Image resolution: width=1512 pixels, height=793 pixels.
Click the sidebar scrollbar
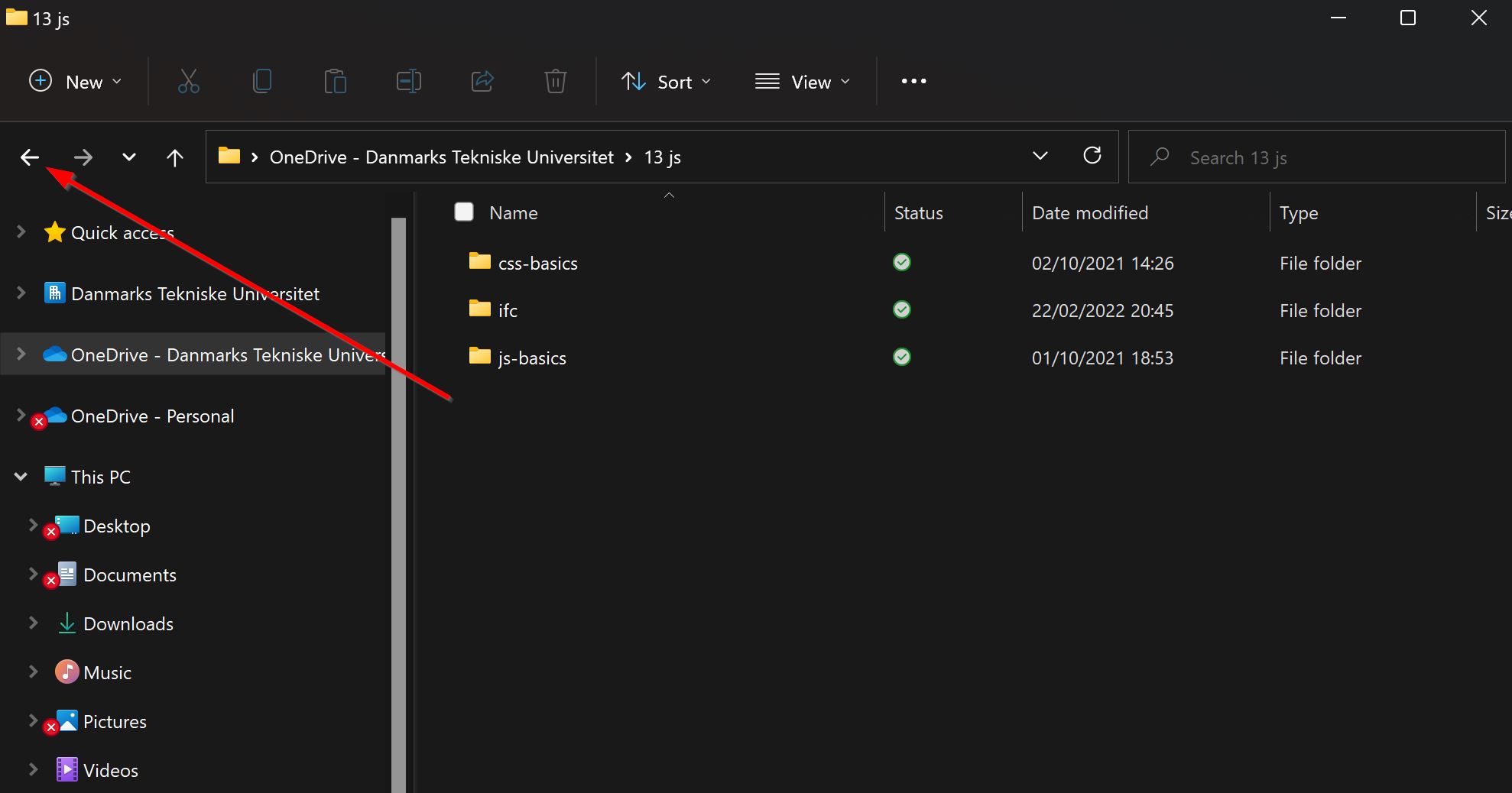(x=399, y=497)
